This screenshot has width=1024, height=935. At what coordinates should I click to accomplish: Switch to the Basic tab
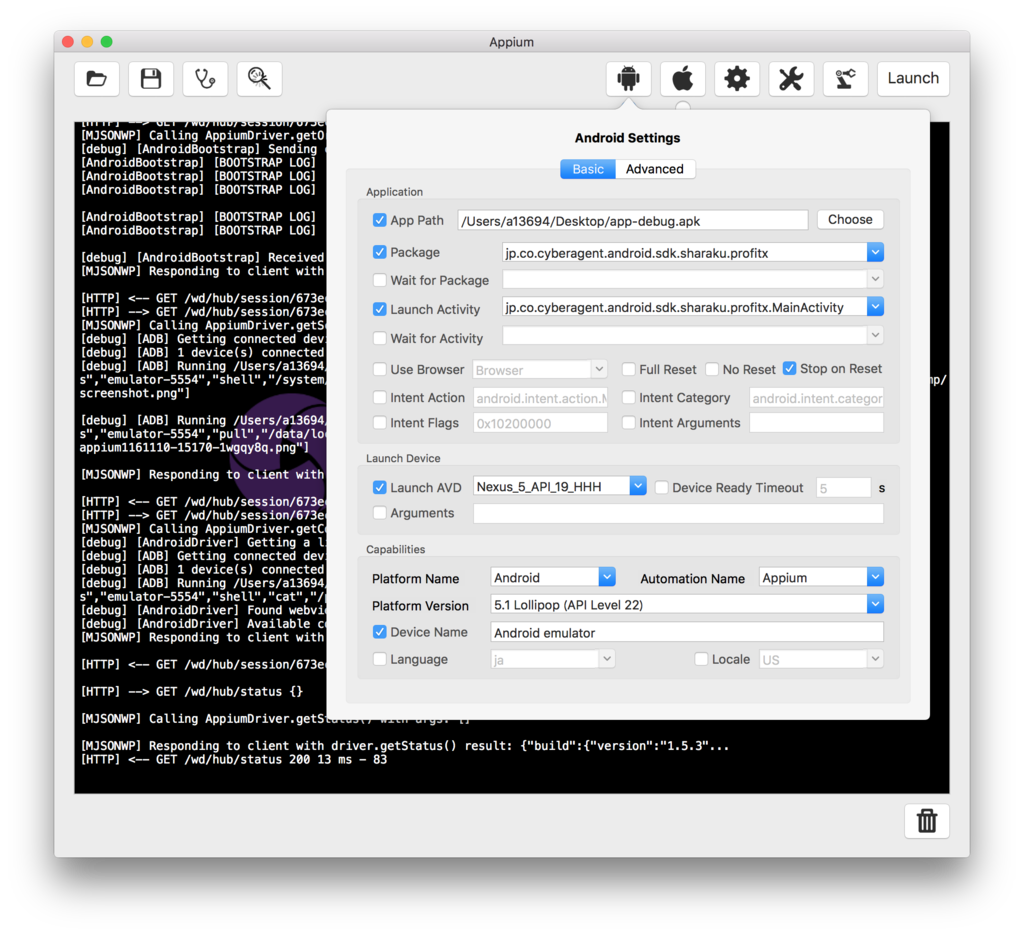(588, 169)
